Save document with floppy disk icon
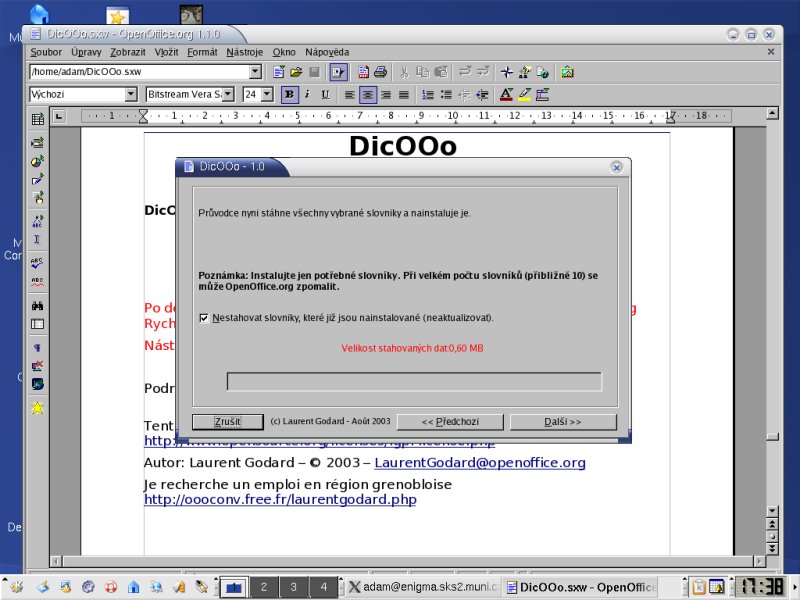The width and height of the screenshot is (800, 600). click(x=314, y=72)
